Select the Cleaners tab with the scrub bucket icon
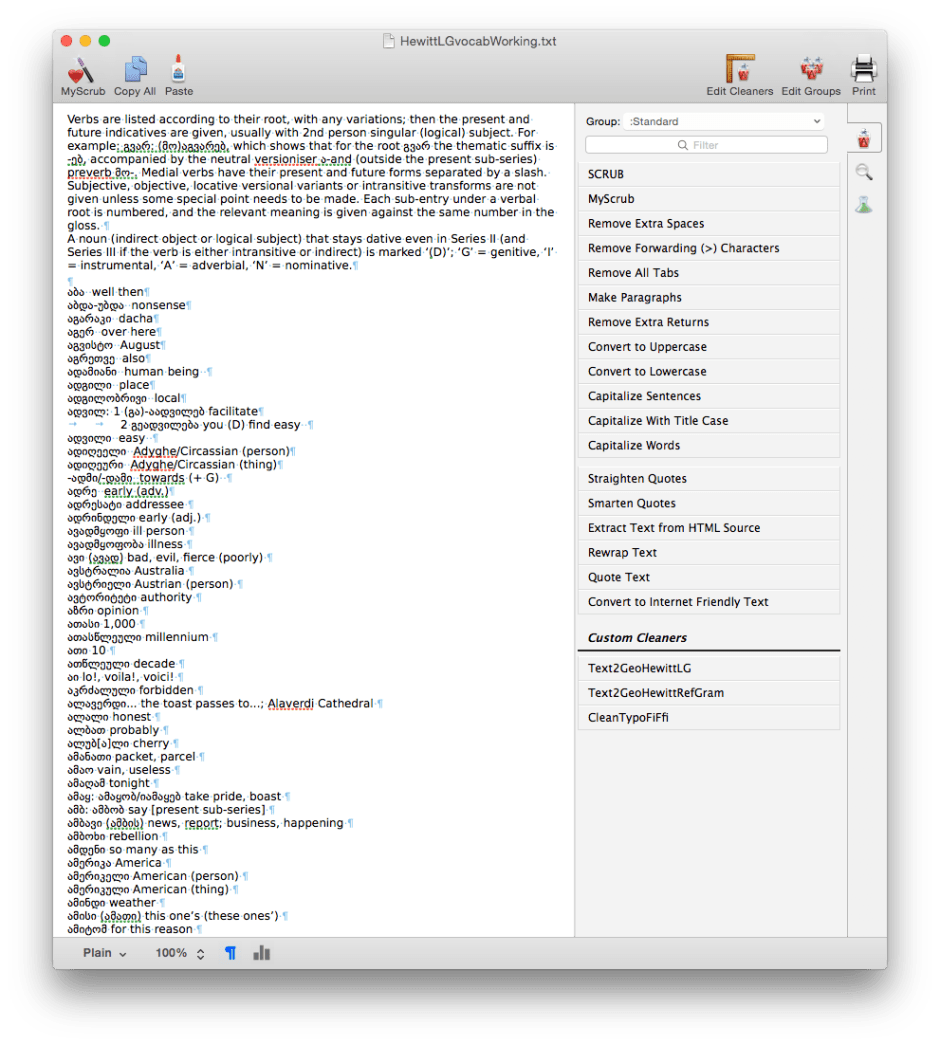 864,138
